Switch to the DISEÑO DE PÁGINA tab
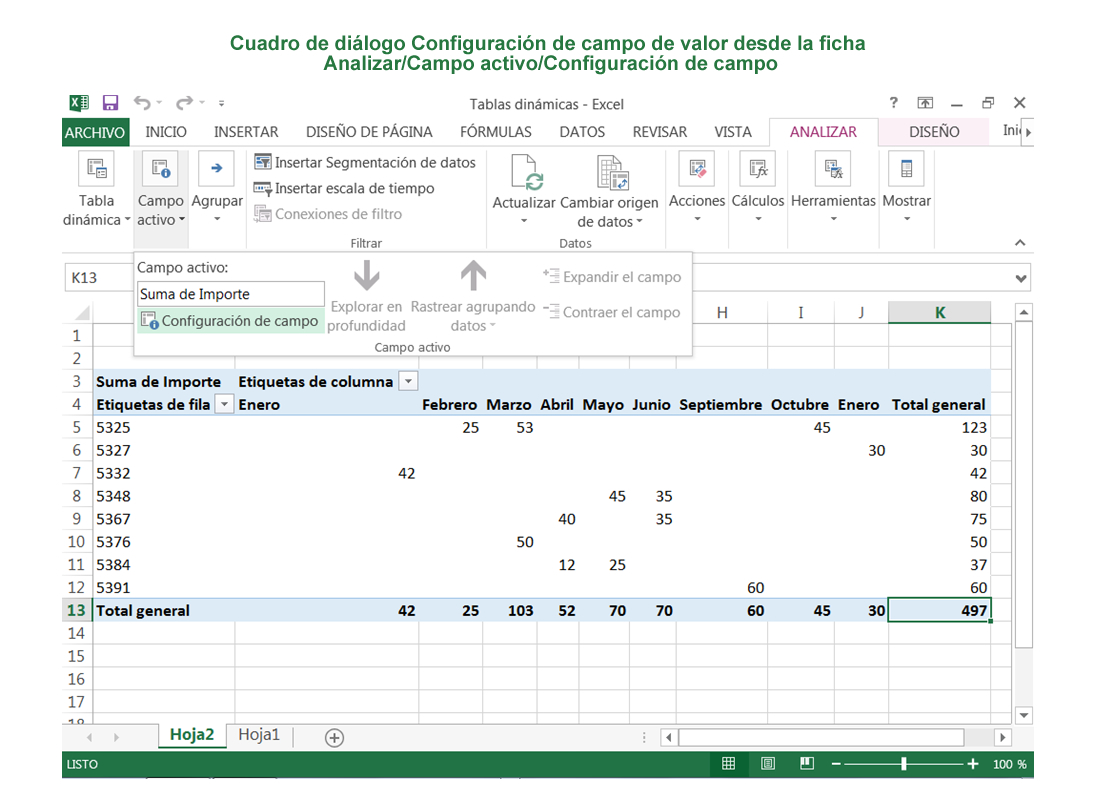 (x=369, y=132)
